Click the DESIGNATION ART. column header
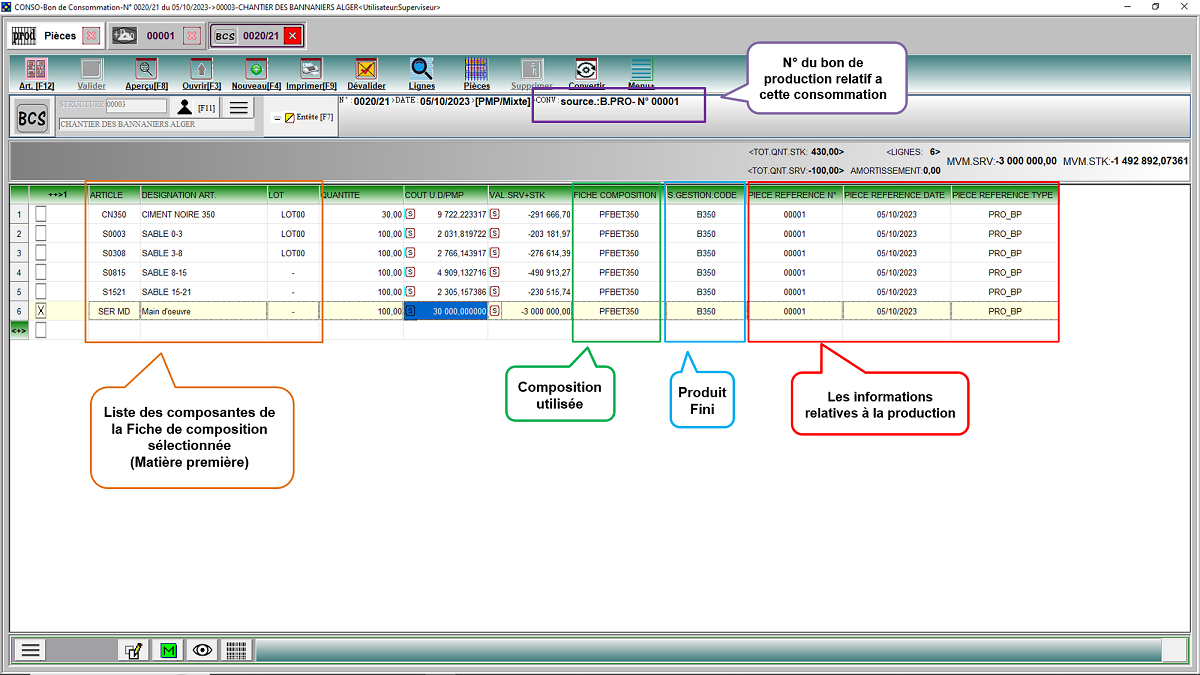Image resolution: width=1200 pixels, height=675 pixels. pyautogui.click(x=203, y=194)
